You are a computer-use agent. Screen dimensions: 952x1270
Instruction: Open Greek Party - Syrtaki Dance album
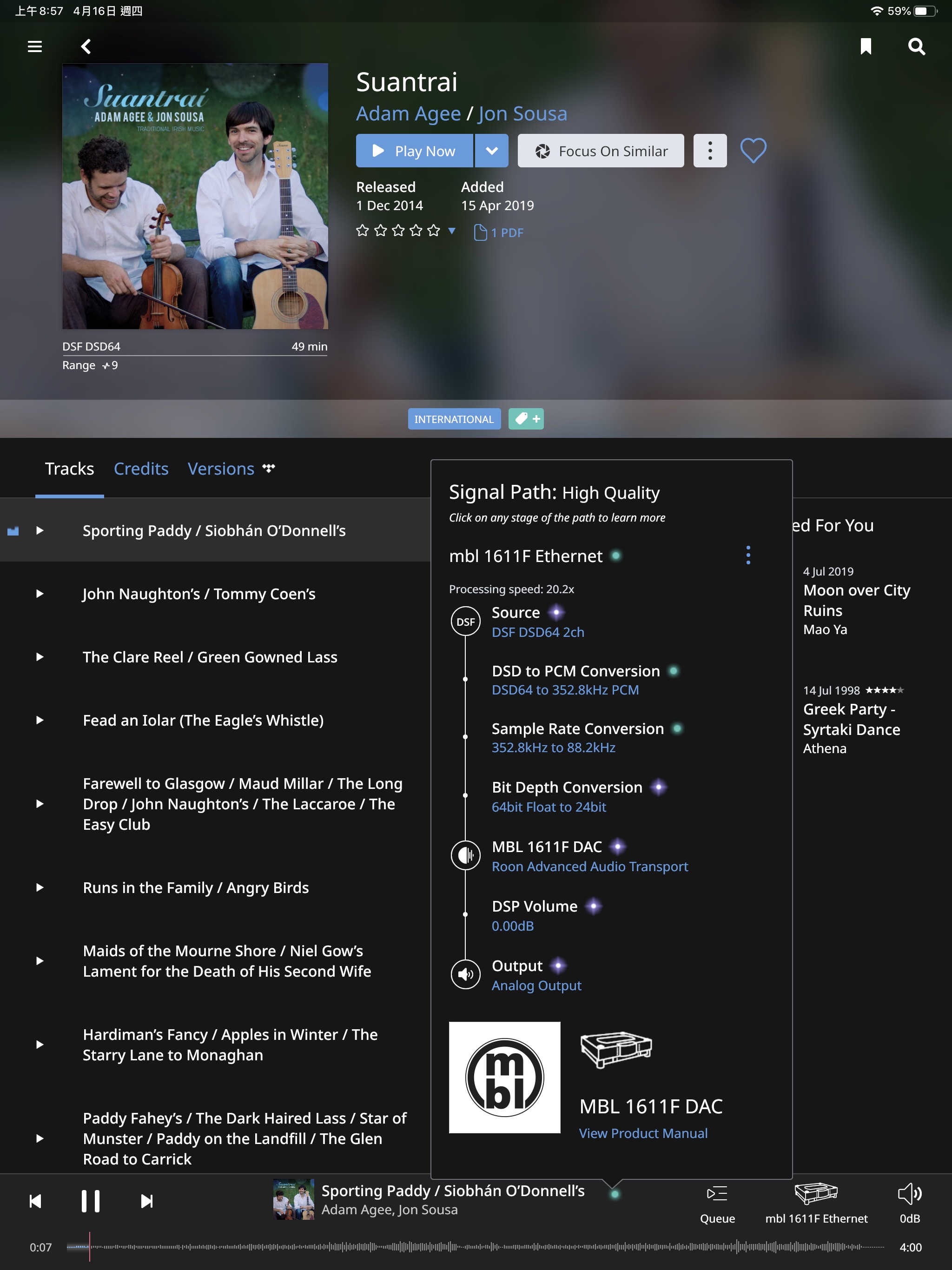pyautogui.click(x=852, y=720)
